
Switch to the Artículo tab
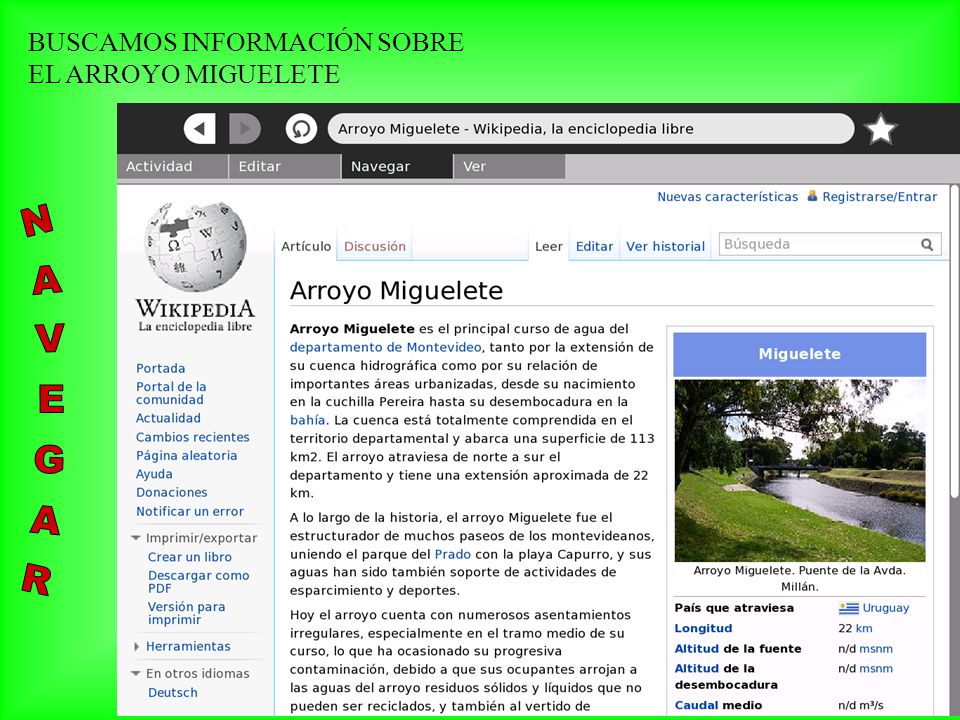pos(306,246)
